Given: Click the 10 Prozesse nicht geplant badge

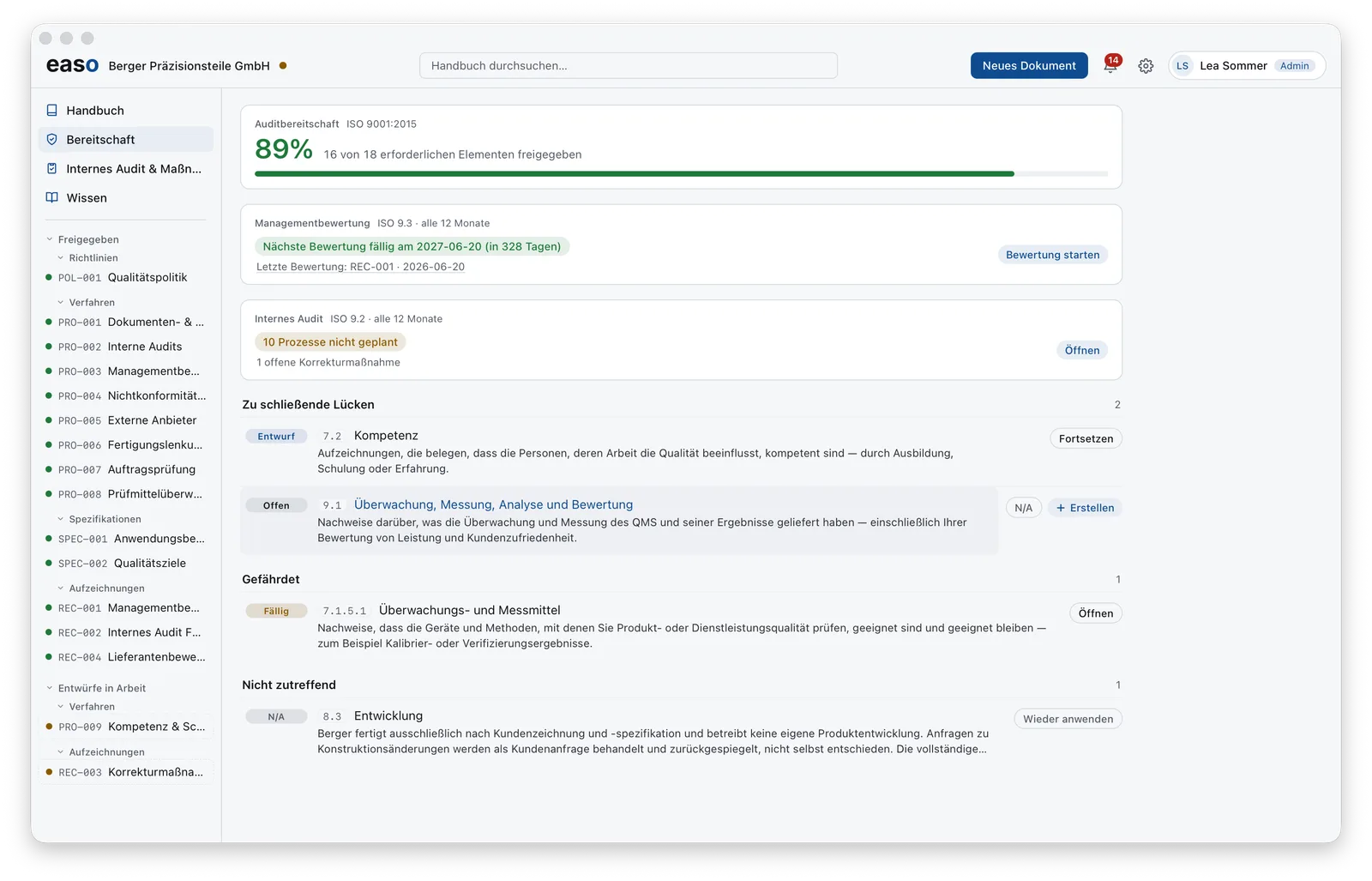Looking at the screenshot, I should coord(330,342).
